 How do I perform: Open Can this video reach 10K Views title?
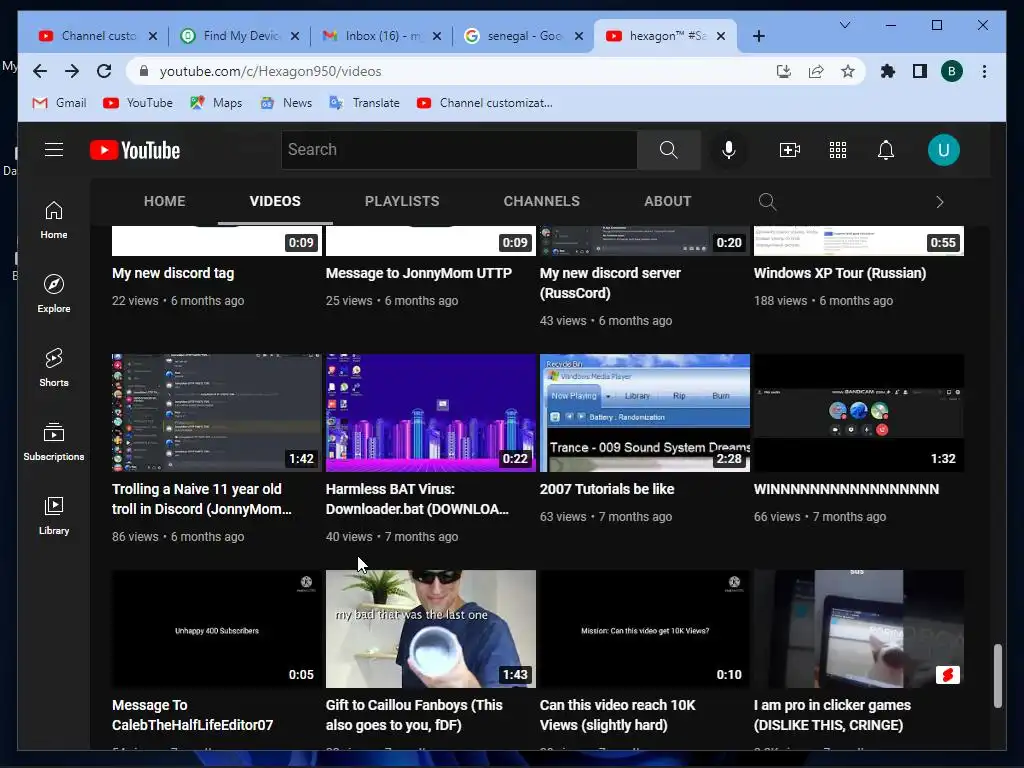click(618, 715)
